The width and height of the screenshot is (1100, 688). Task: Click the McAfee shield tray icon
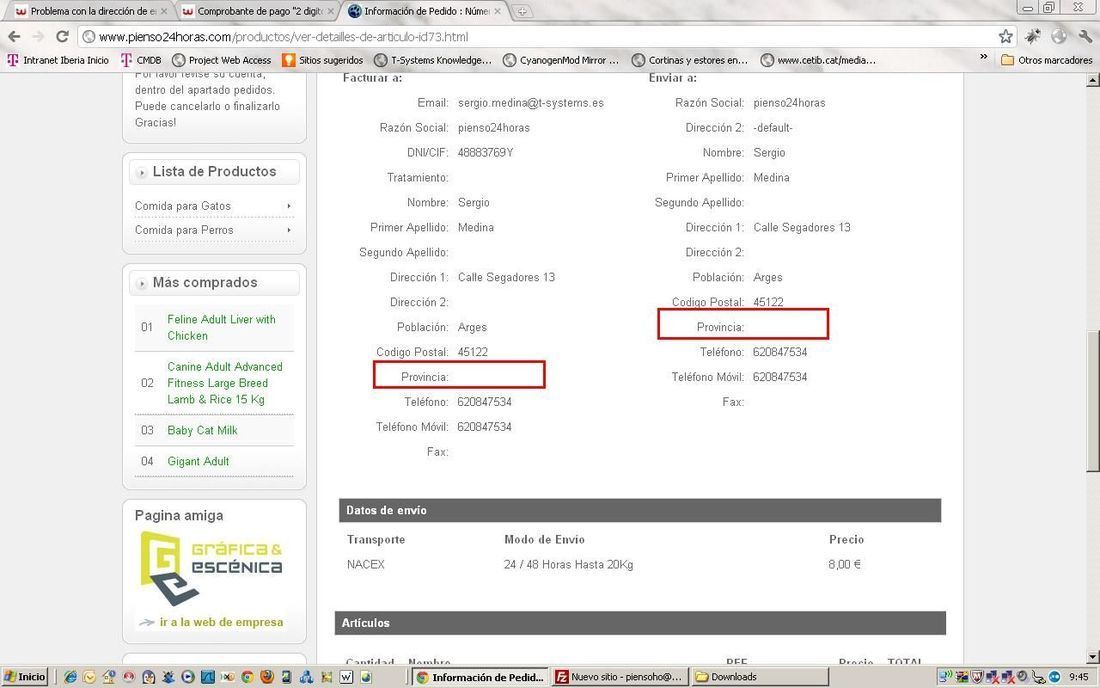coord(977,677)
